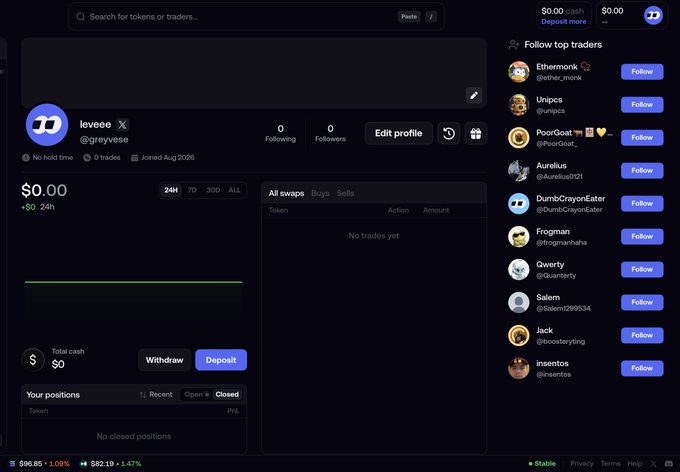The height and width of the screenshot is (472, 680).
Task: Open Qwerty's avatar
Action: pos(519,269)
